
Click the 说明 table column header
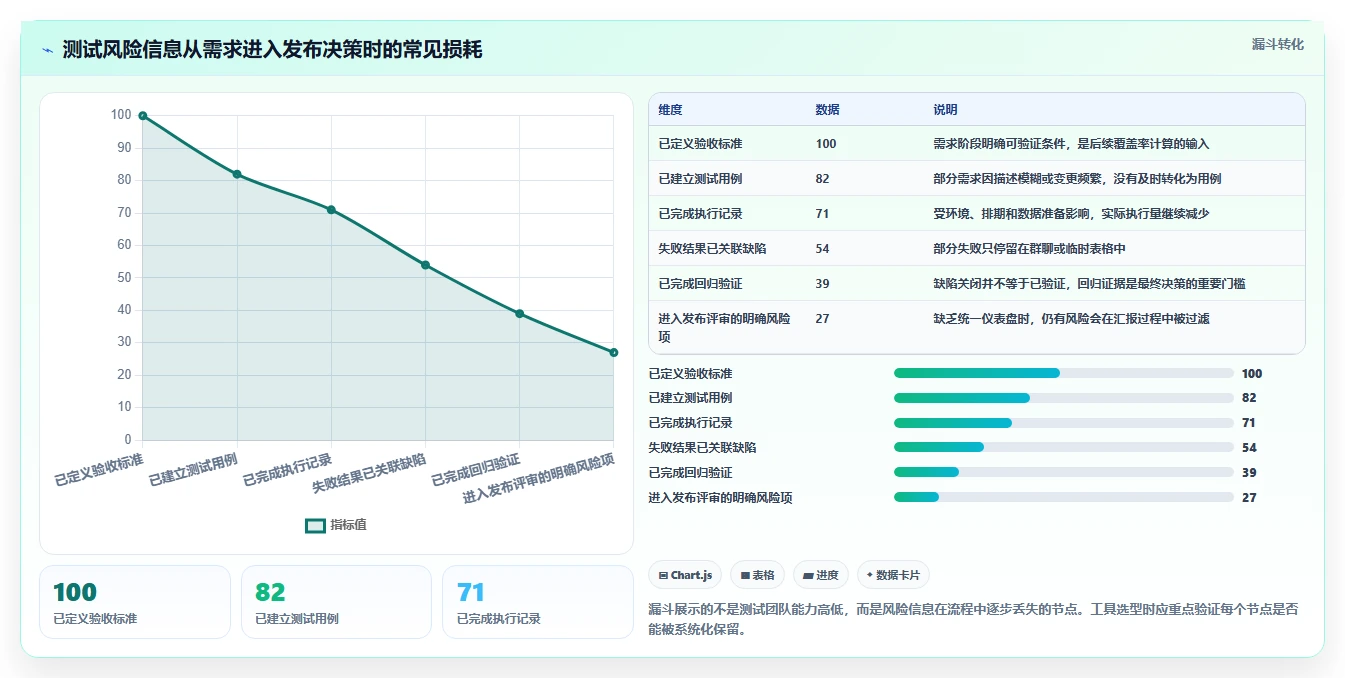(945, 110)
